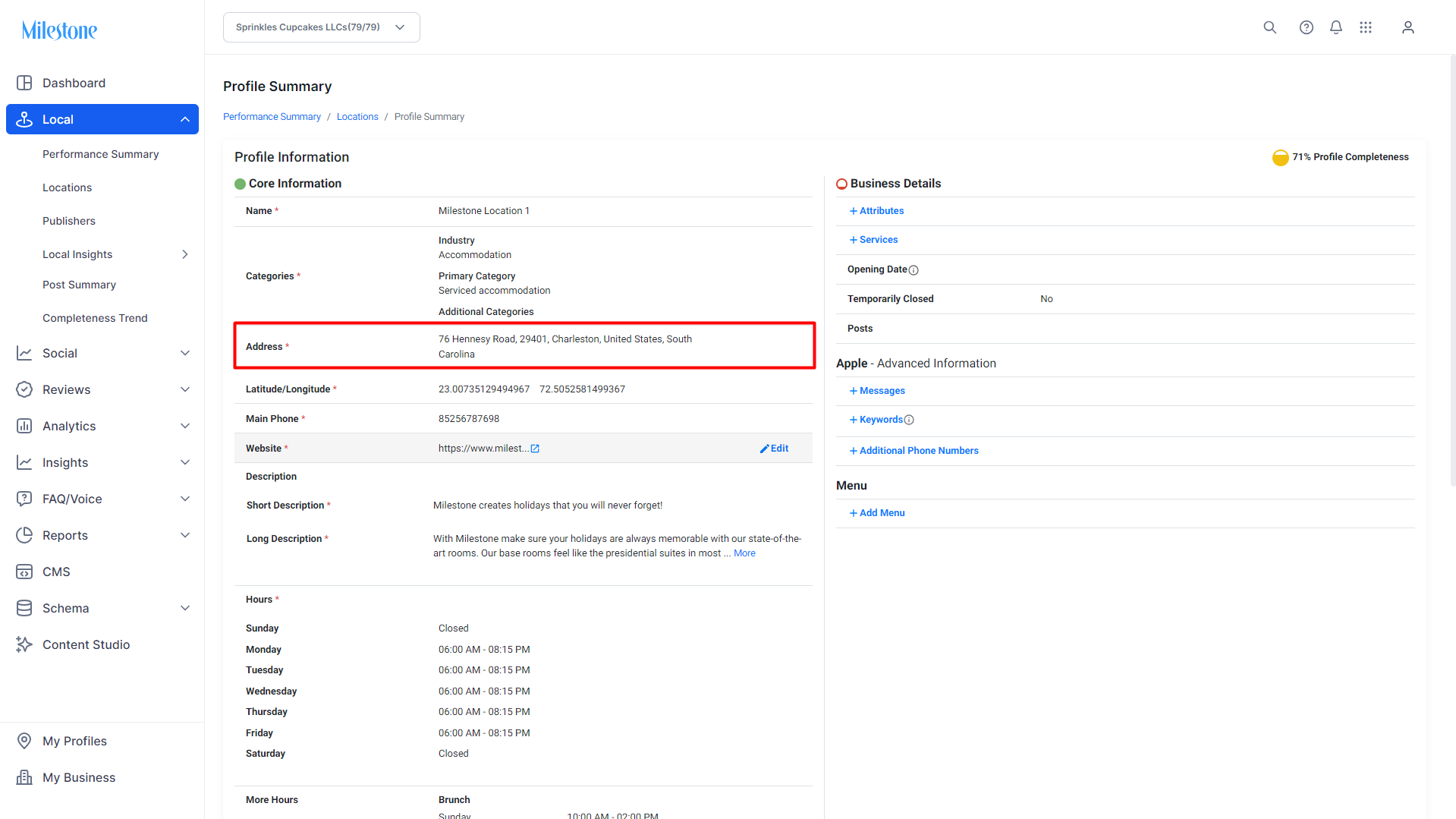Click the Opening Date info icon

click(914, 270)
